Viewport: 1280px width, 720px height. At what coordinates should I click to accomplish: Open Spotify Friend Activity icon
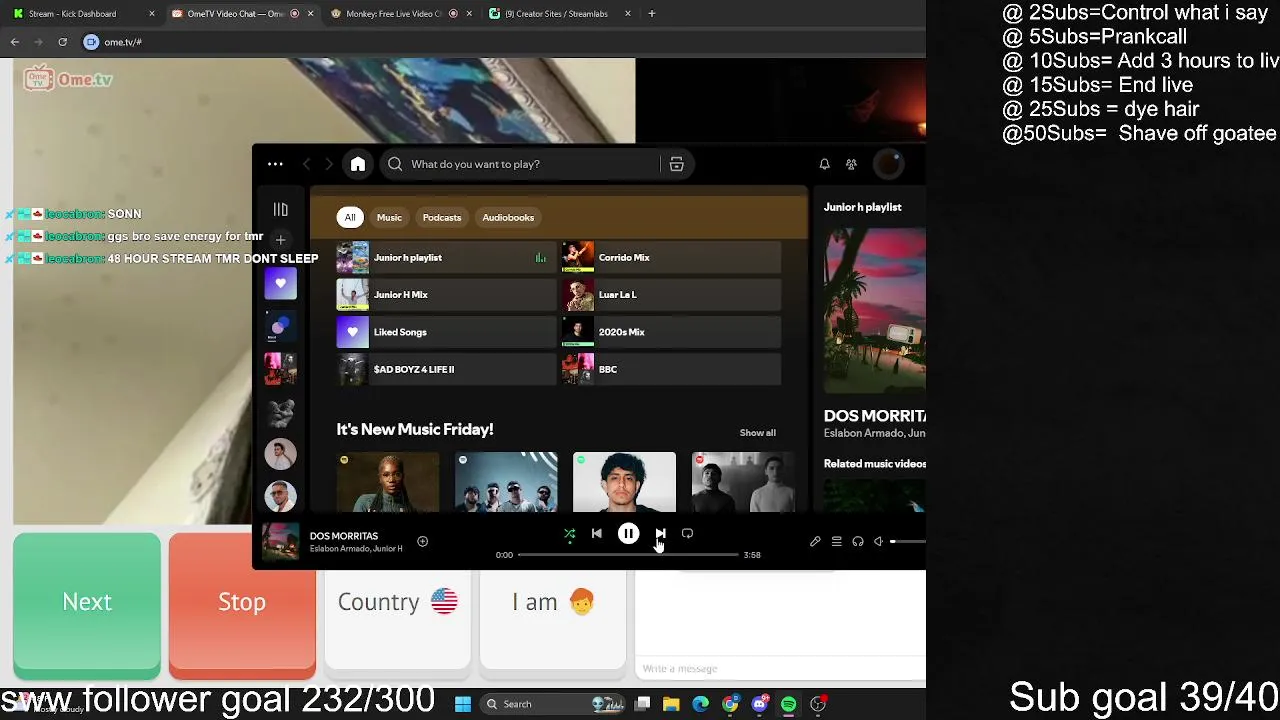click(851, 164)
